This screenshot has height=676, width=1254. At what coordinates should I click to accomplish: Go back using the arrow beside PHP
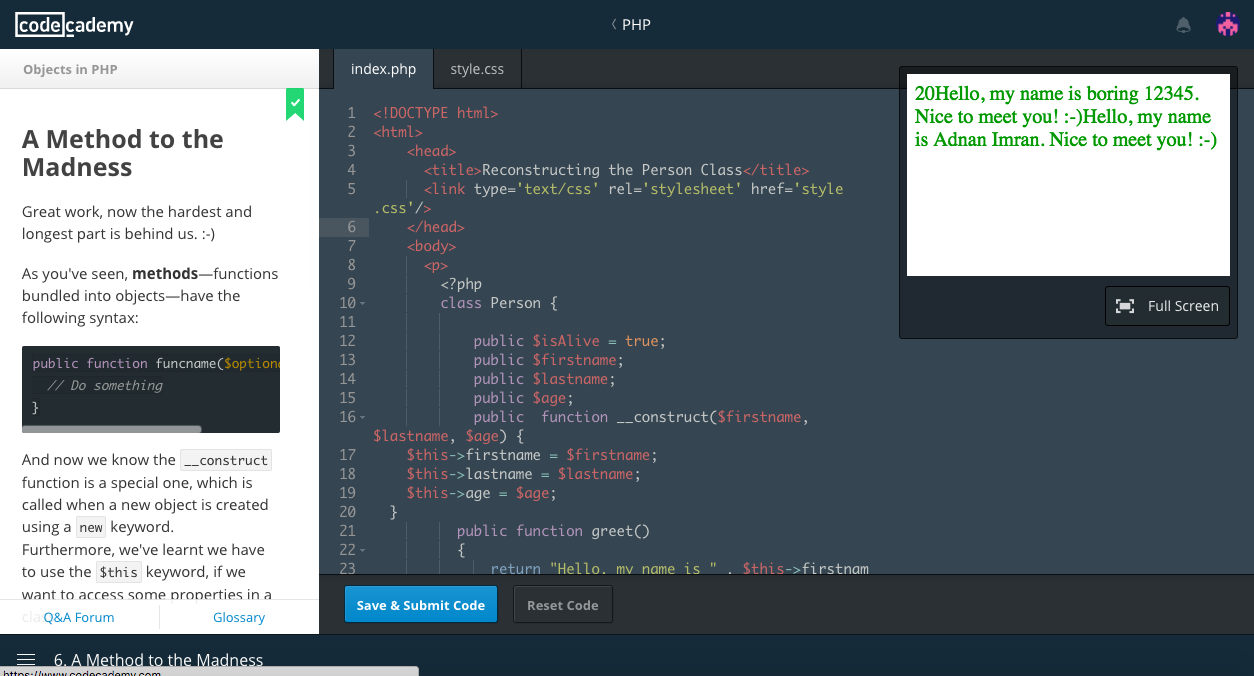[613, 25]
